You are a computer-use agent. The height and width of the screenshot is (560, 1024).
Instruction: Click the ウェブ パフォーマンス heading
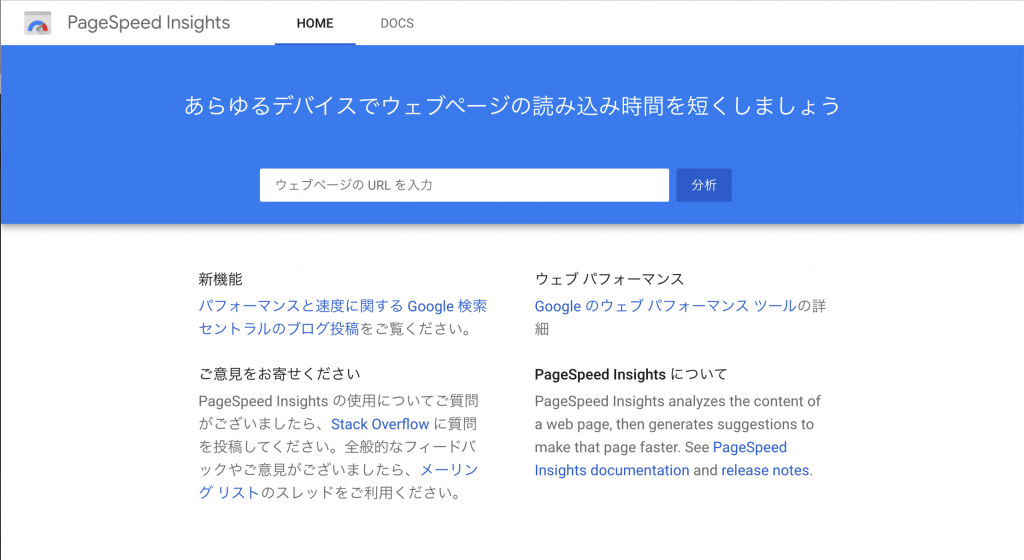(x=609, y=279)
